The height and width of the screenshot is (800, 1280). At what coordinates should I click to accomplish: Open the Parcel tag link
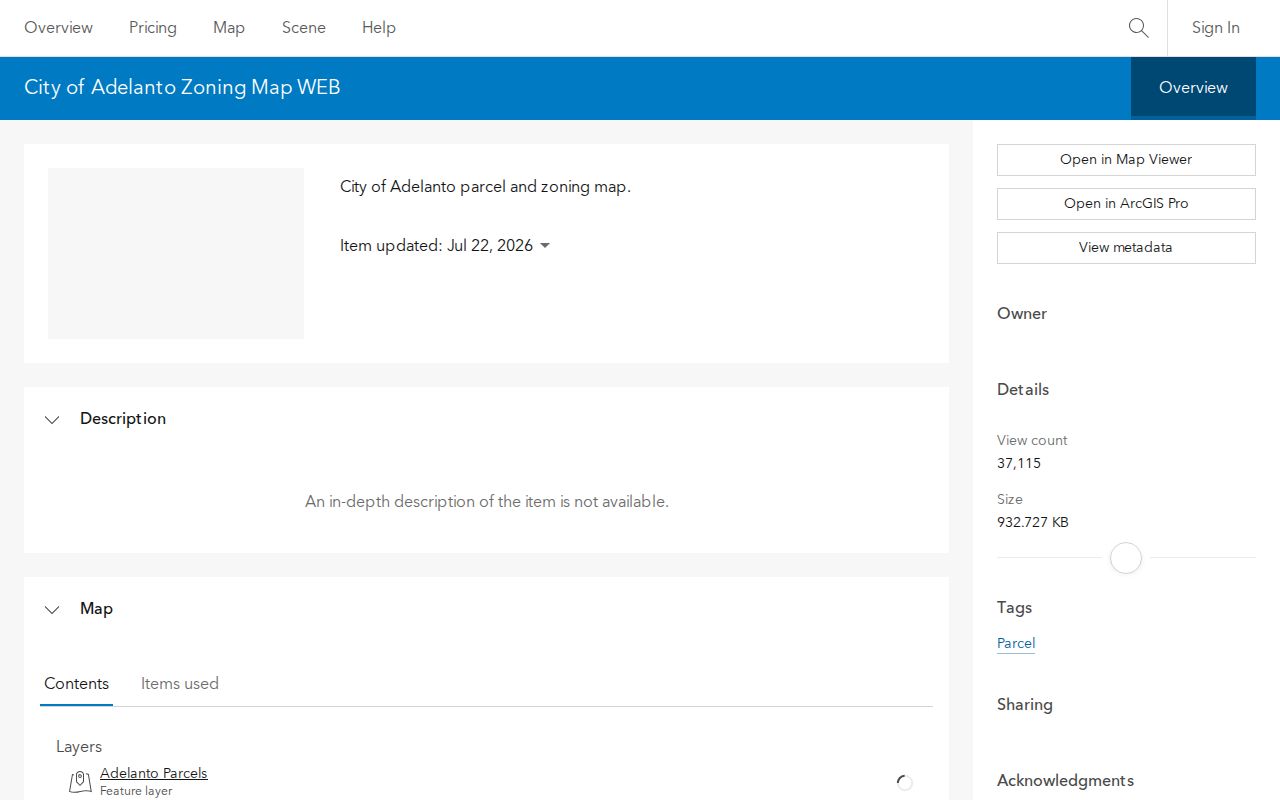click(1016, 643)
